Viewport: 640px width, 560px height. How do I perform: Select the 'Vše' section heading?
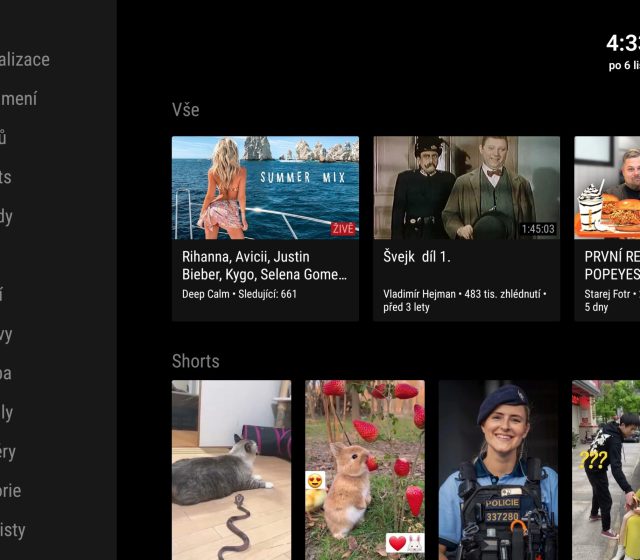click(185, 110)
